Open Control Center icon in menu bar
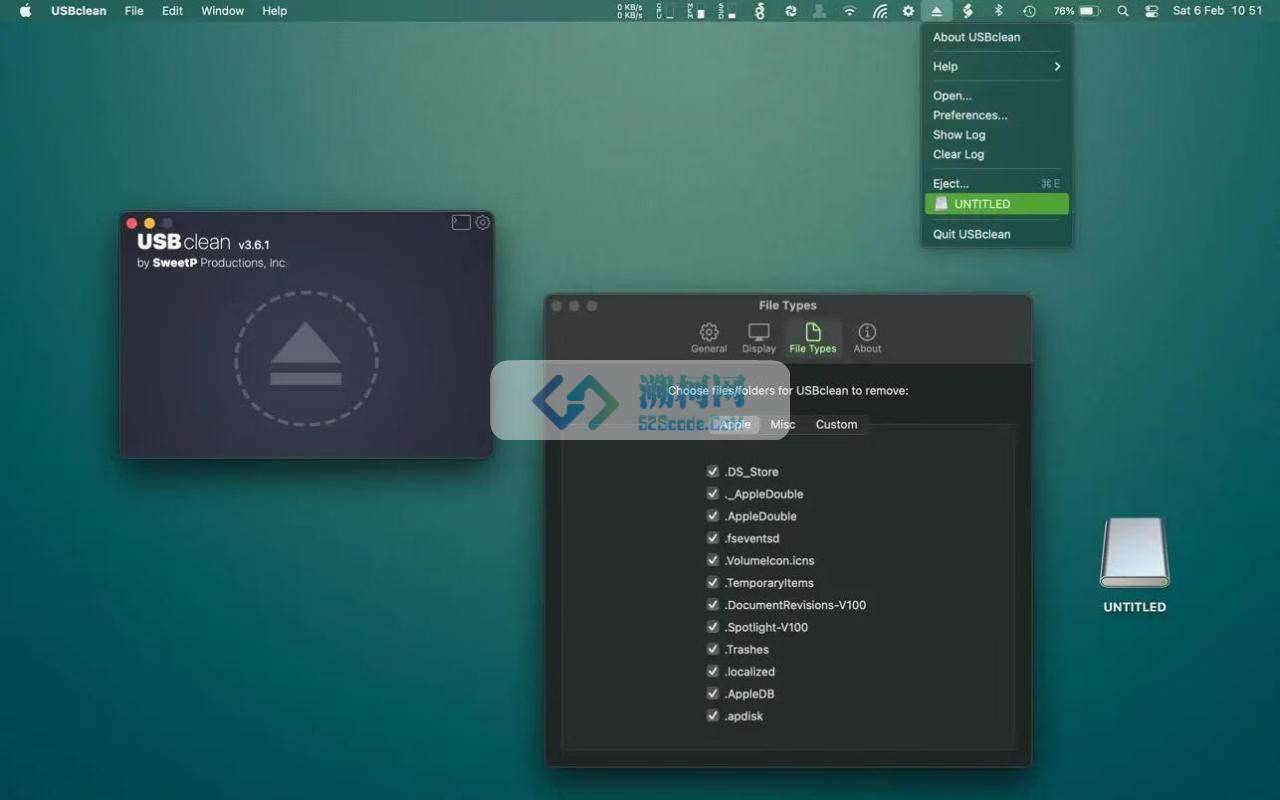The image size is (1280, 800). click(x=1152, y=11)
